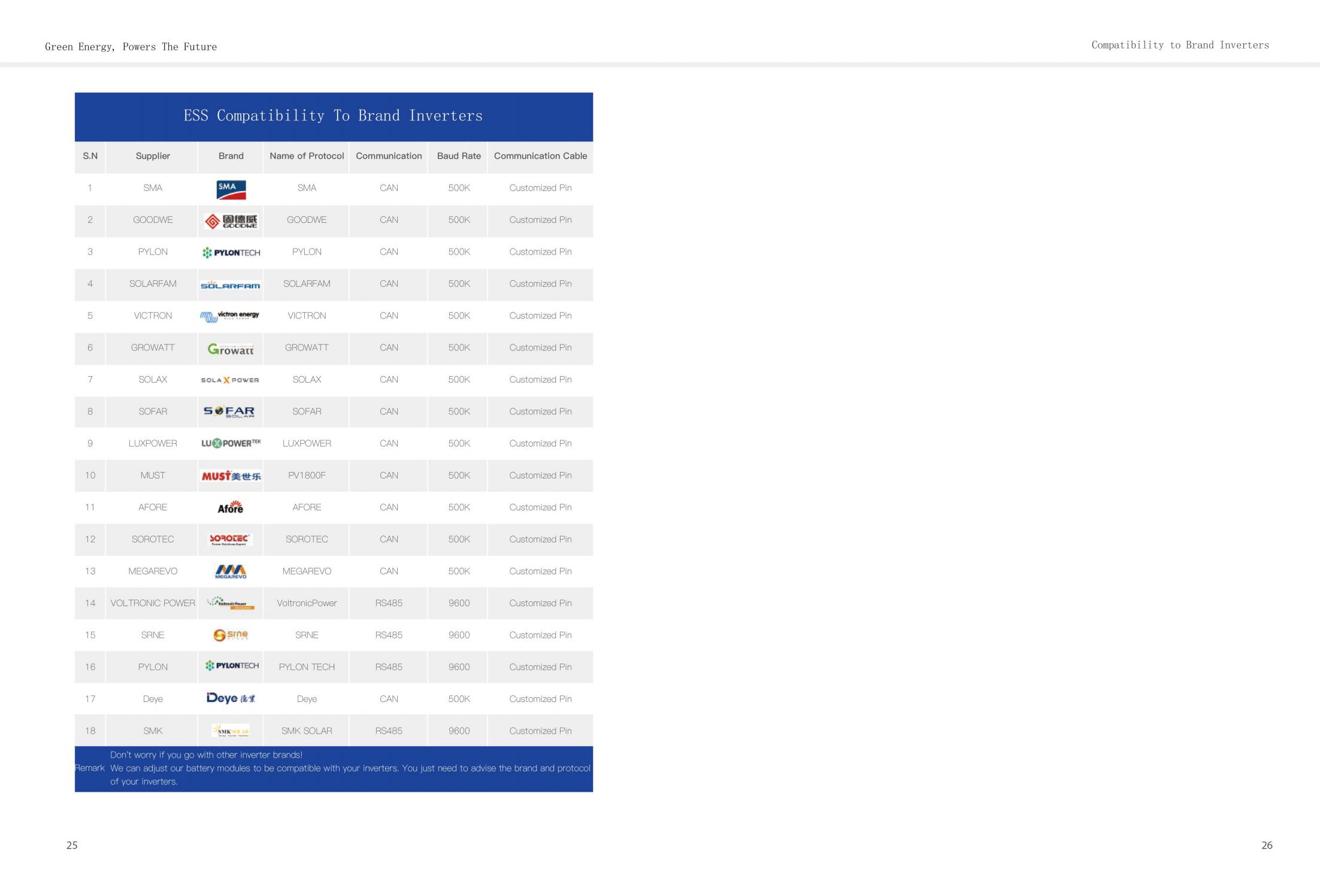
Task: Click CAN in the GROWATT row
Action: [389, 347]
